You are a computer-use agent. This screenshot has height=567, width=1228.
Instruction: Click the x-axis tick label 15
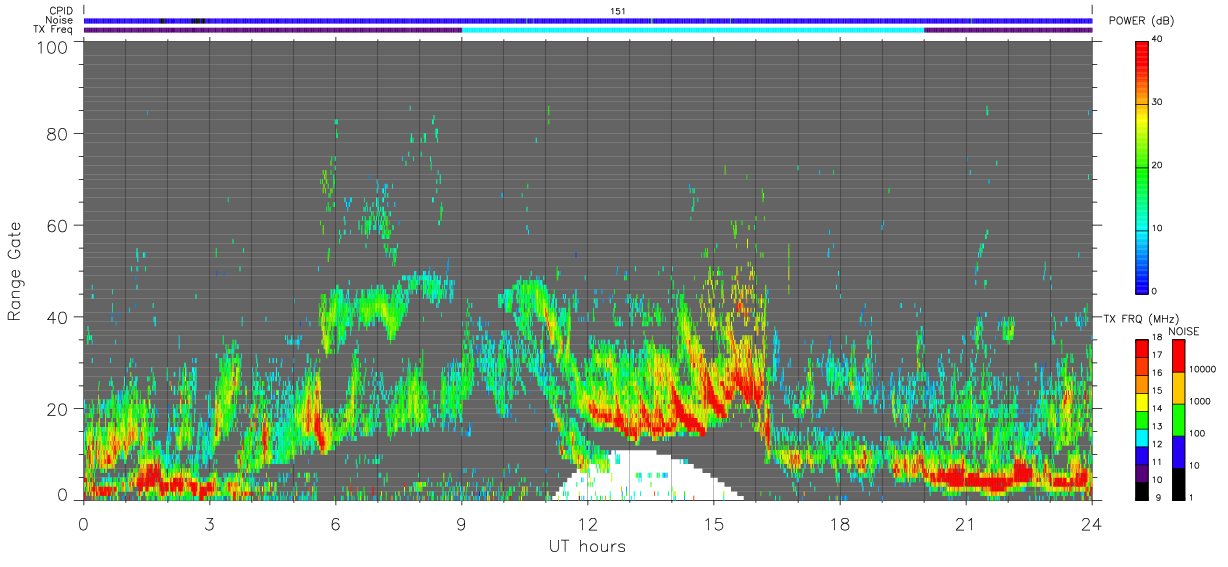click(x=713, y=523)
